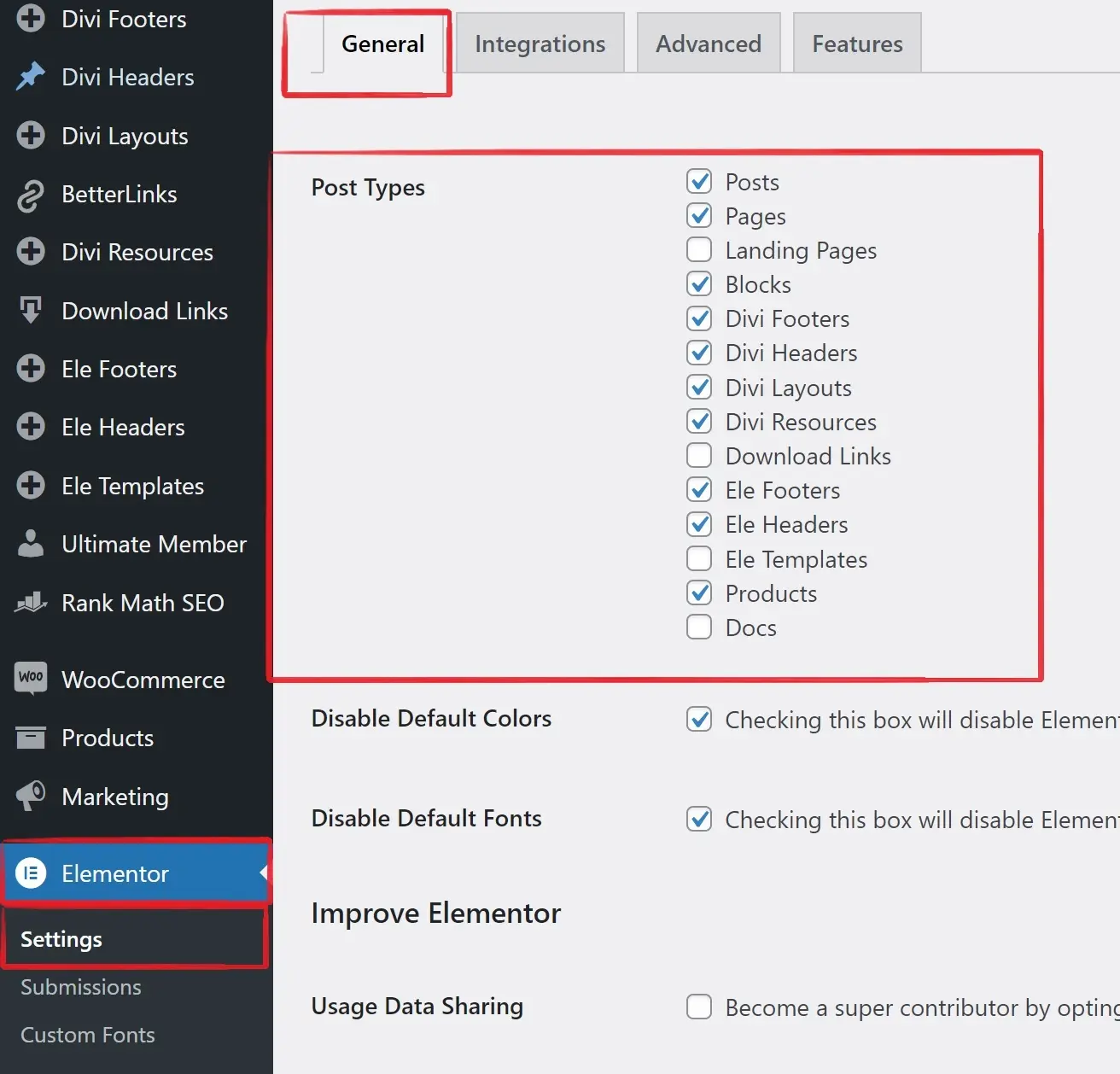The image size is (1120, 1074).
Task: Toggle Divi Resources post type checkbox
Action: 699,421
